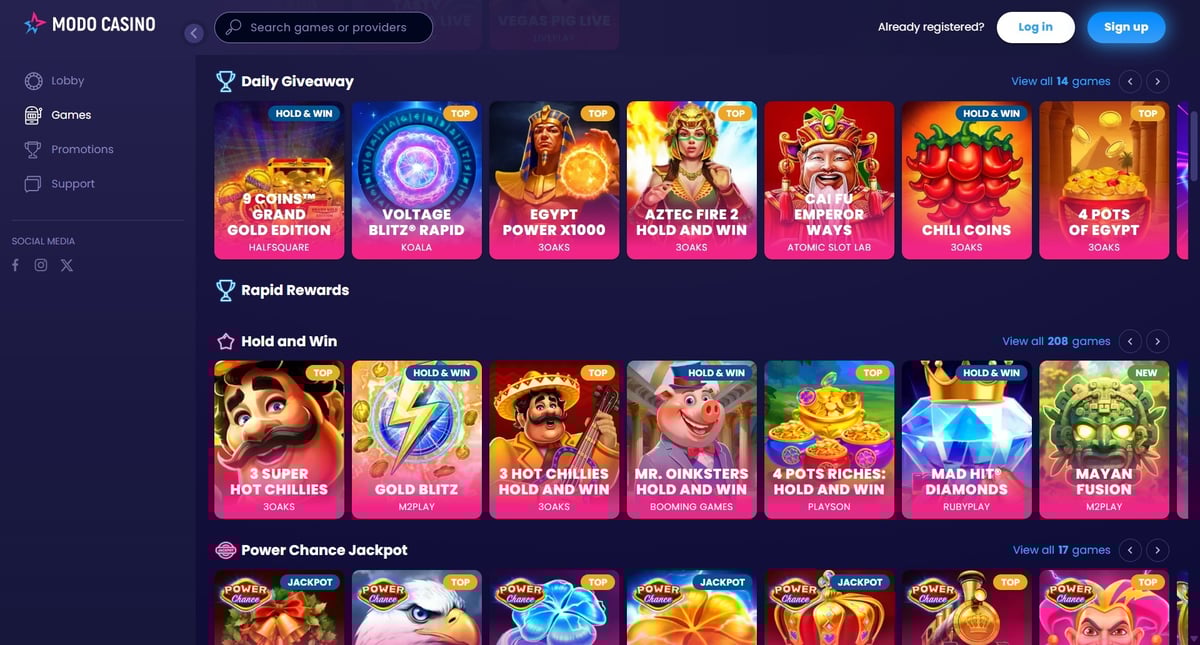
Task: View all 208 Hold and Win games
Action: tap(1056, 341)
